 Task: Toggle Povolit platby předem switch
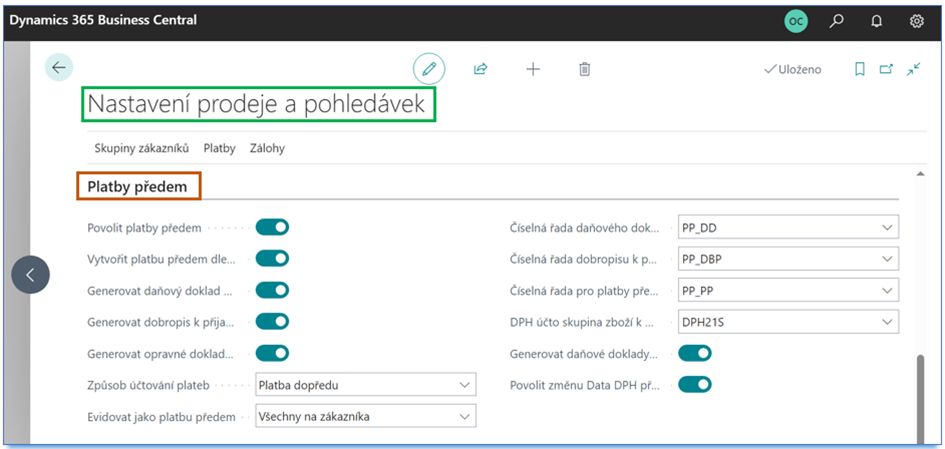(272, 227)
